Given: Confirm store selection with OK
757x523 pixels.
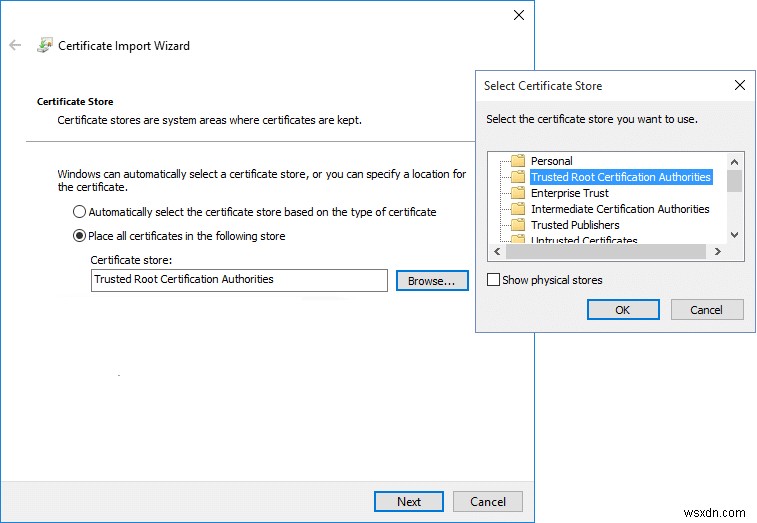Looking at the screenshot, I should coord(622,310).
